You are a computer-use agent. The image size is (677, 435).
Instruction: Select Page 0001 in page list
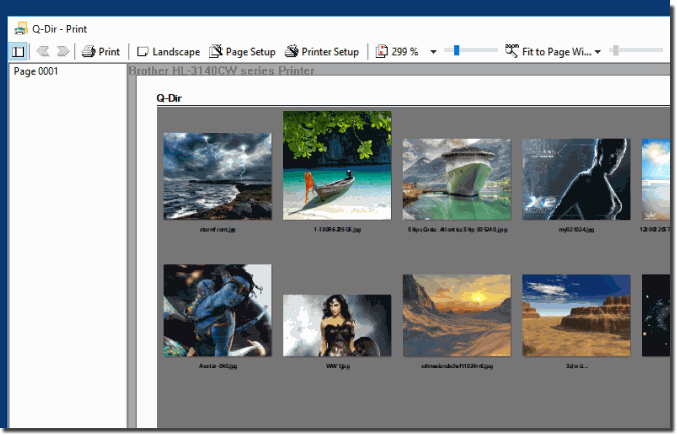[36, 71]
